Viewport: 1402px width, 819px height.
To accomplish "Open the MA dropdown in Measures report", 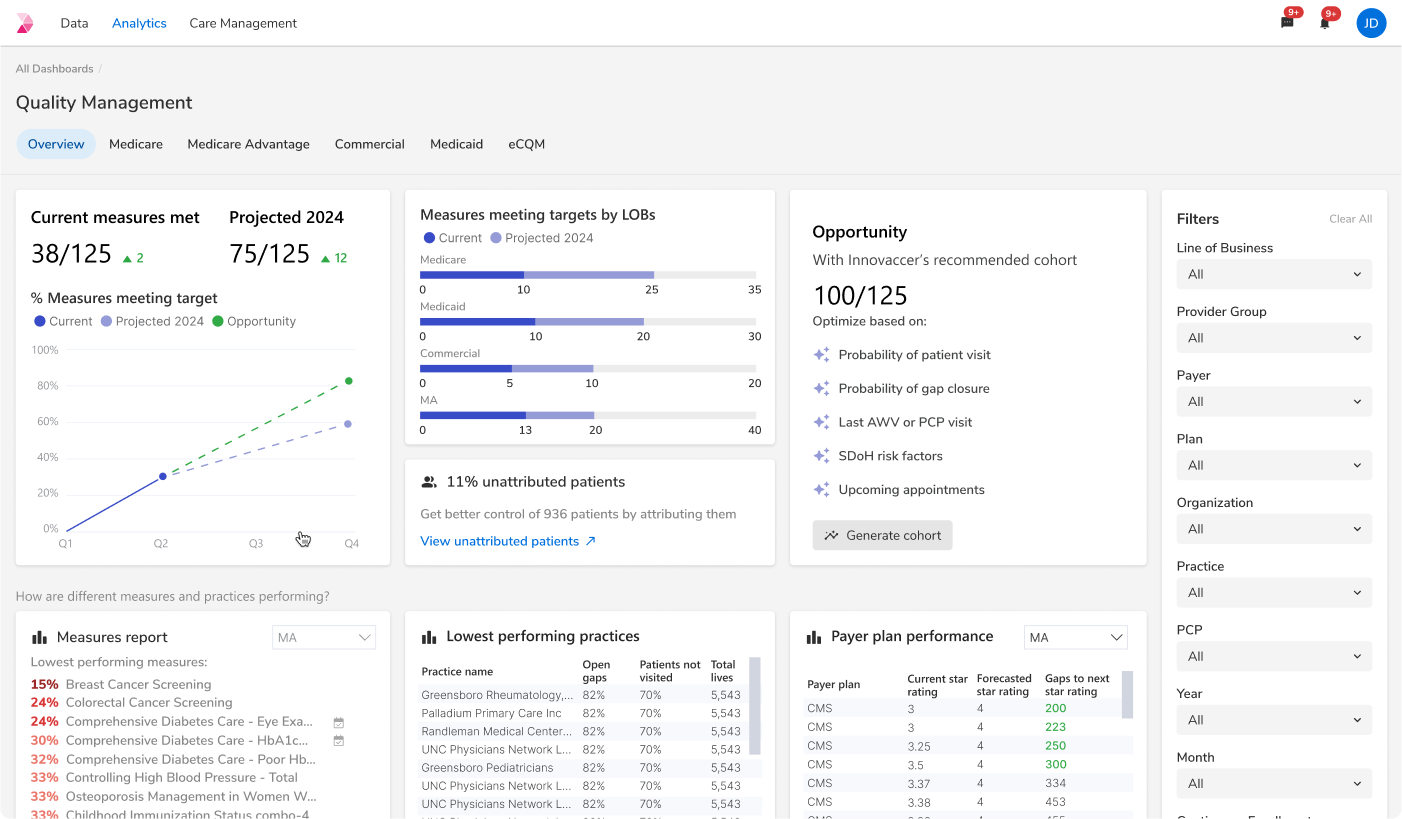I will (324, 637).
